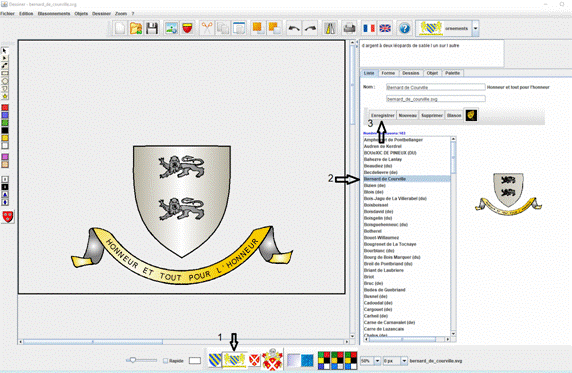Image resolution: width=572 pixels, height=373 pixels.
Task: Click the scissors cut icon
Action: coord(207,28)
